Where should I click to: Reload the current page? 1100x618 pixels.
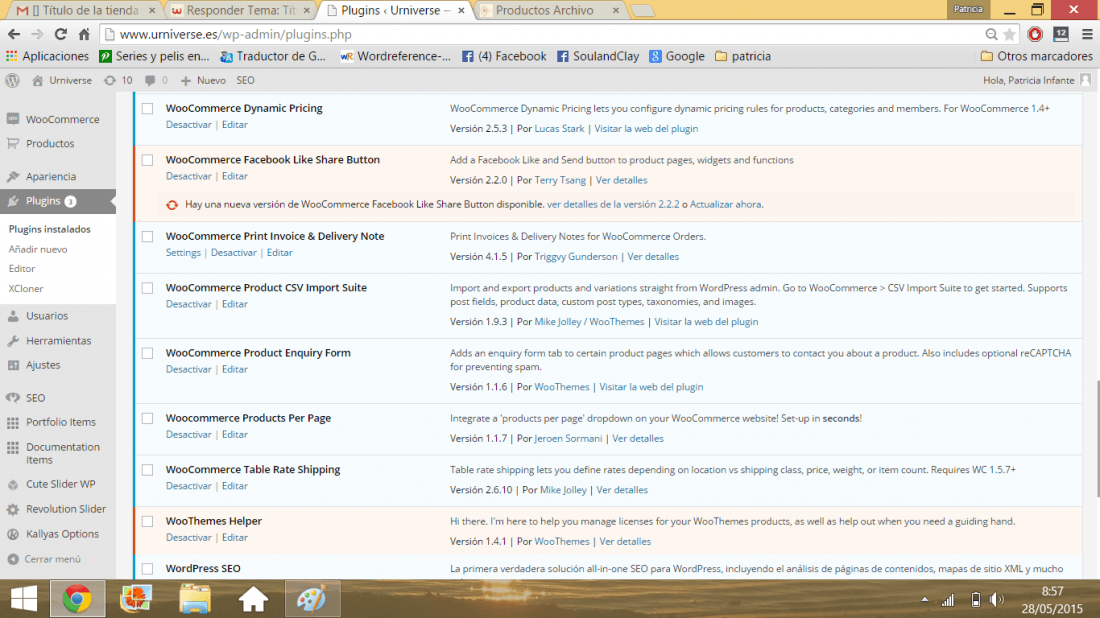[60, 34]
